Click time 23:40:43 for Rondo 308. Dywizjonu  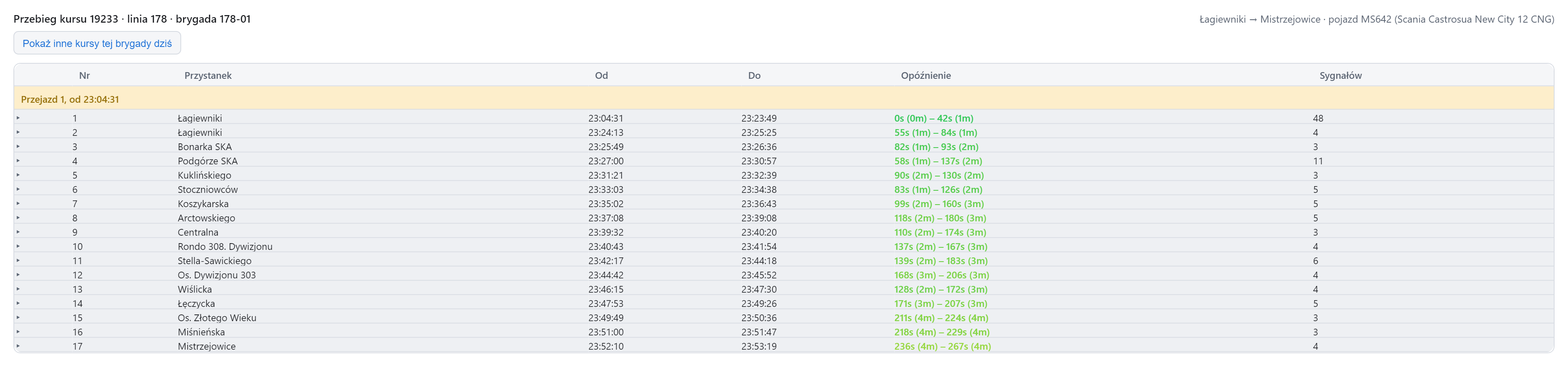(x=606, y=247)
